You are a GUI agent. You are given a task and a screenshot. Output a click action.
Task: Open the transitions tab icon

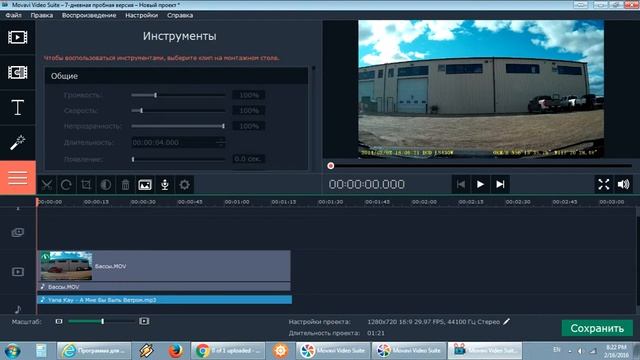click(x=18, y=72)
